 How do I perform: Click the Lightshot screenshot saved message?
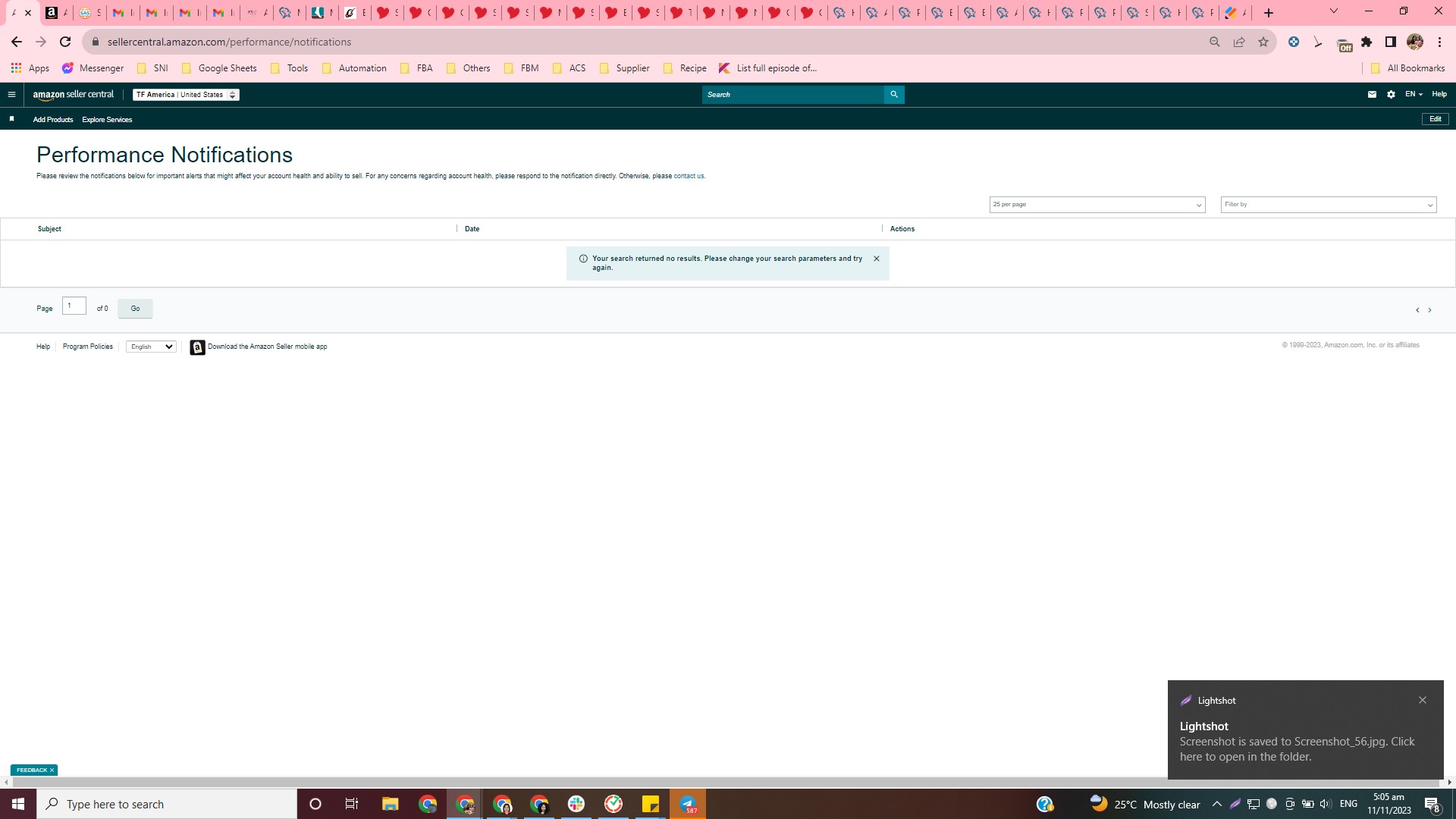click(1297, 749)
